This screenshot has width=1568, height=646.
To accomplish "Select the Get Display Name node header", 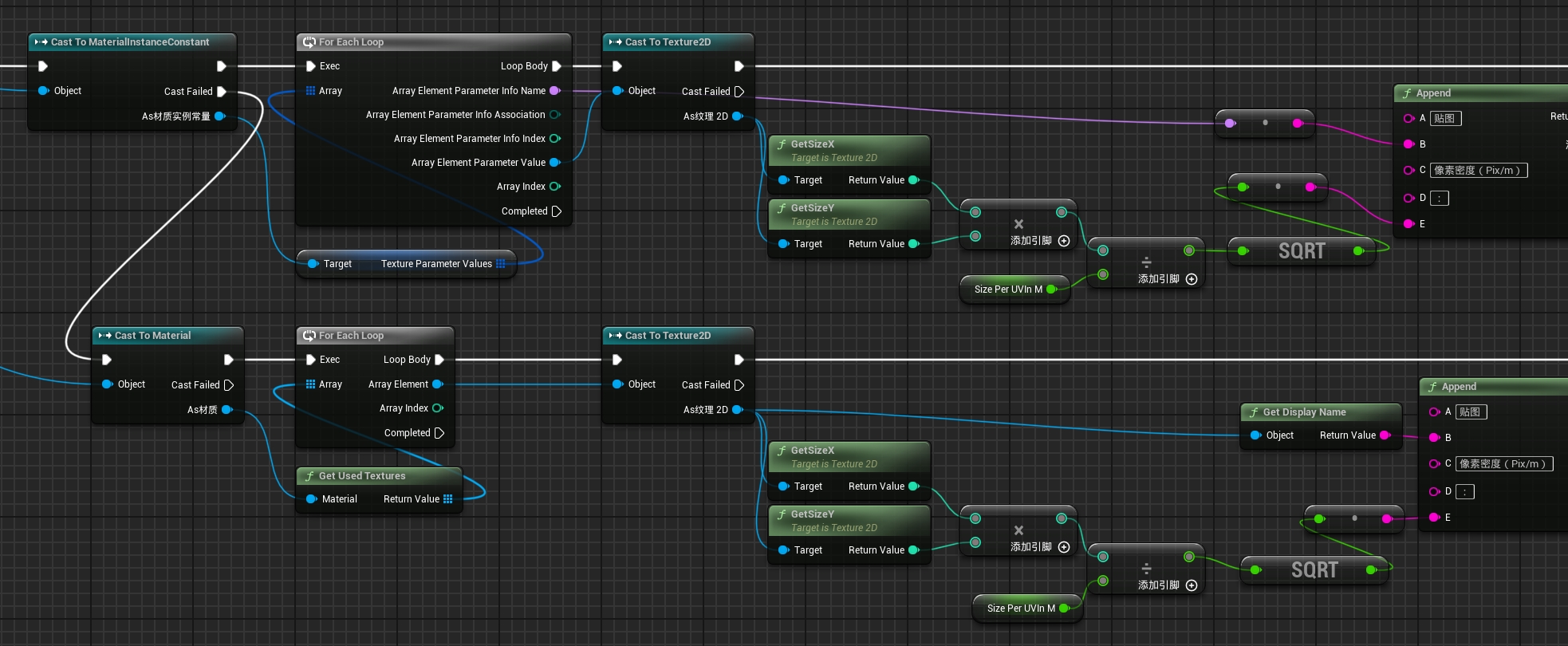I will click(x=1304, y=412).
